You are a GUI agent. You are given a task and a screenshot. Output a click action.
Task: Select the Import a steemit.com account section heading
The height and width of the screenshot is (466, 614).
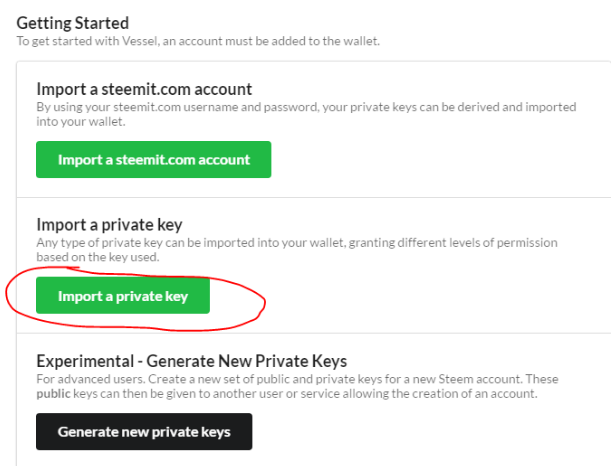pyautogui.click(x=144, y=89)
